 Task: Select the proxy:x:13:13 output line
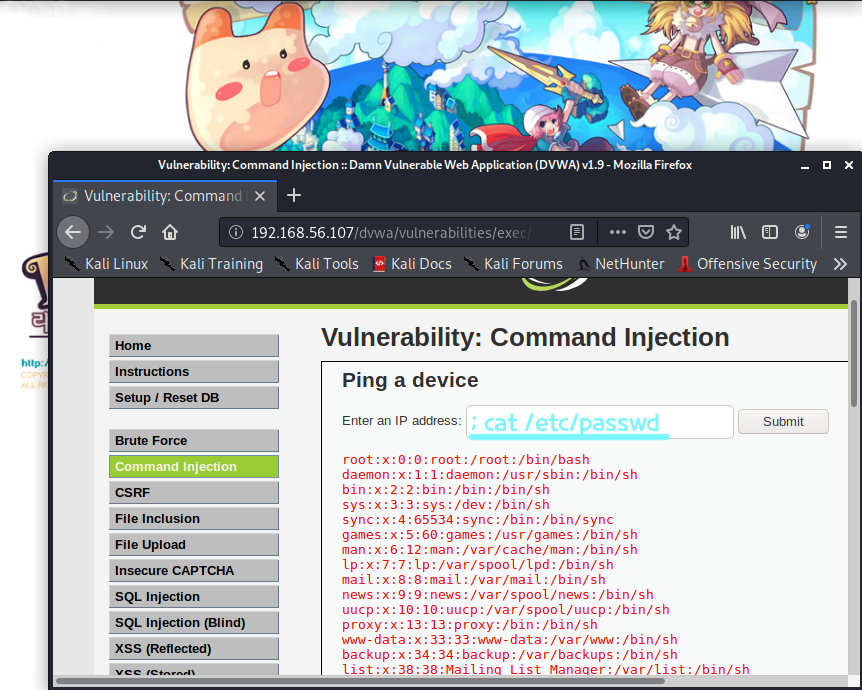469,625
